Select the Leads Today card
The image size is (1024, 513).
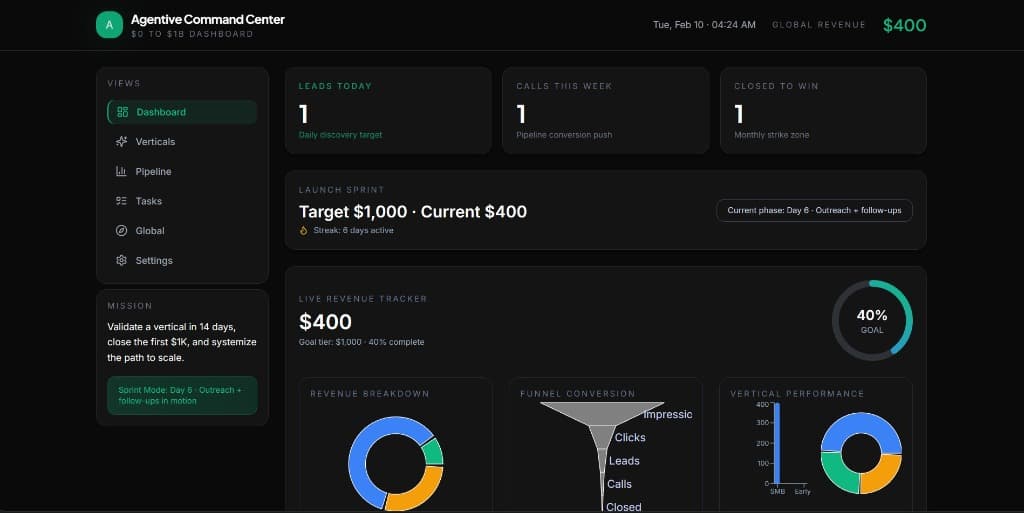(388, 110)
